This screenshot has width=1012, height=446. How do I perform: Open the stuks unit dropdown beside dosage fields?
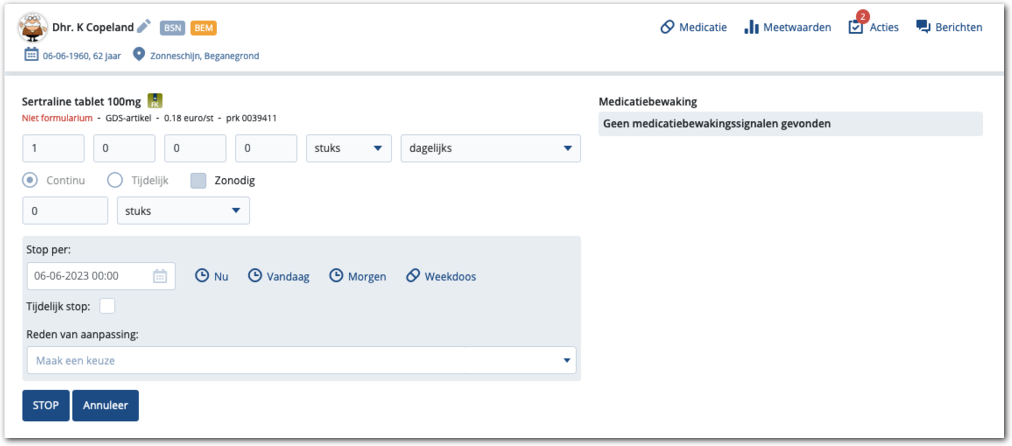(348, 148)
